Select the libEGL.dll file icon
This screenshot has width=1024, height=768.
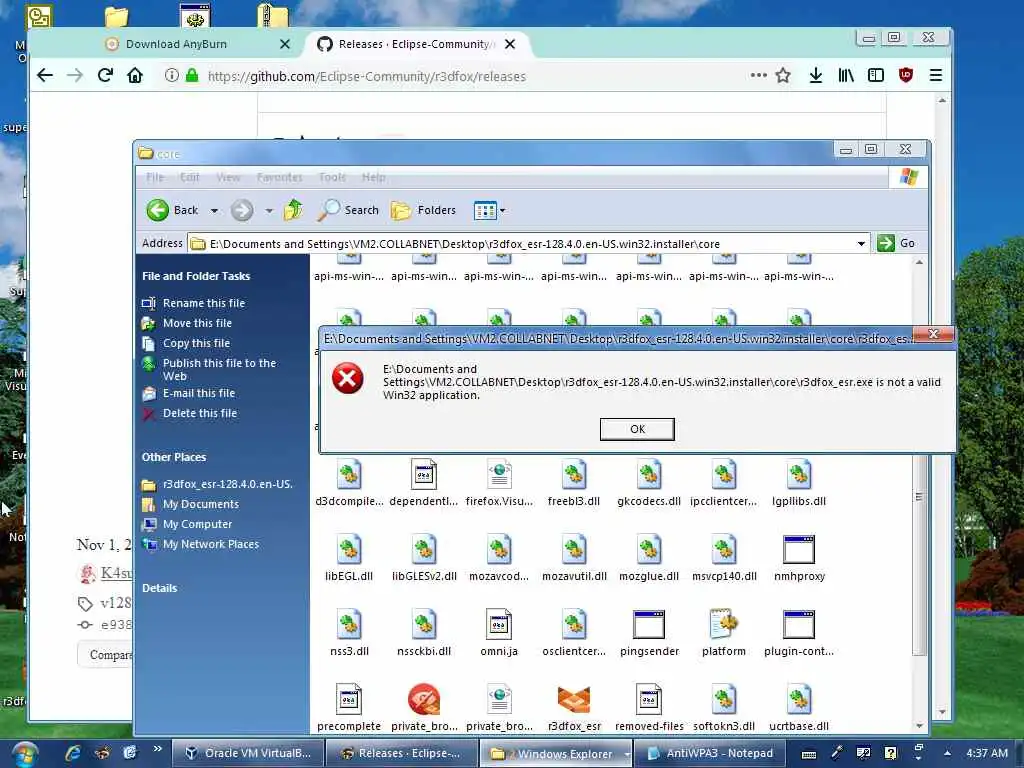349,549
